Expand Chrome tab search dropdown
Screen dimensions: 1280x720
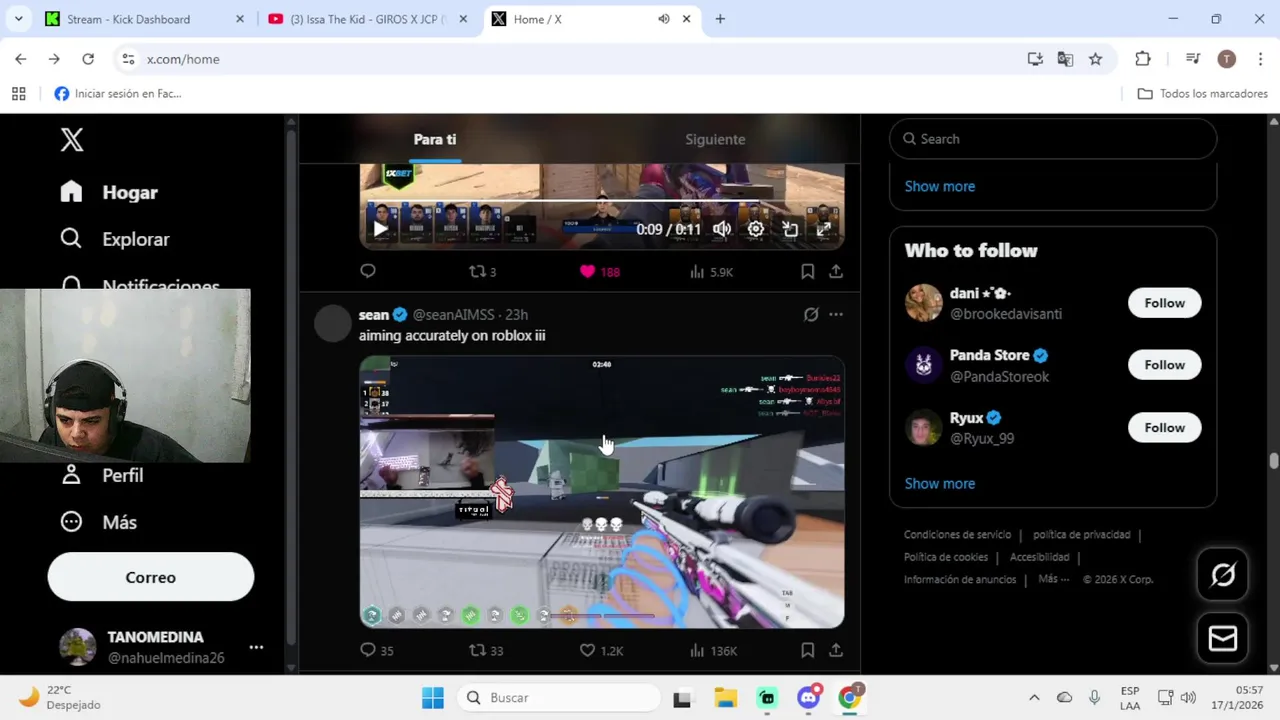[x=18, y=19]
